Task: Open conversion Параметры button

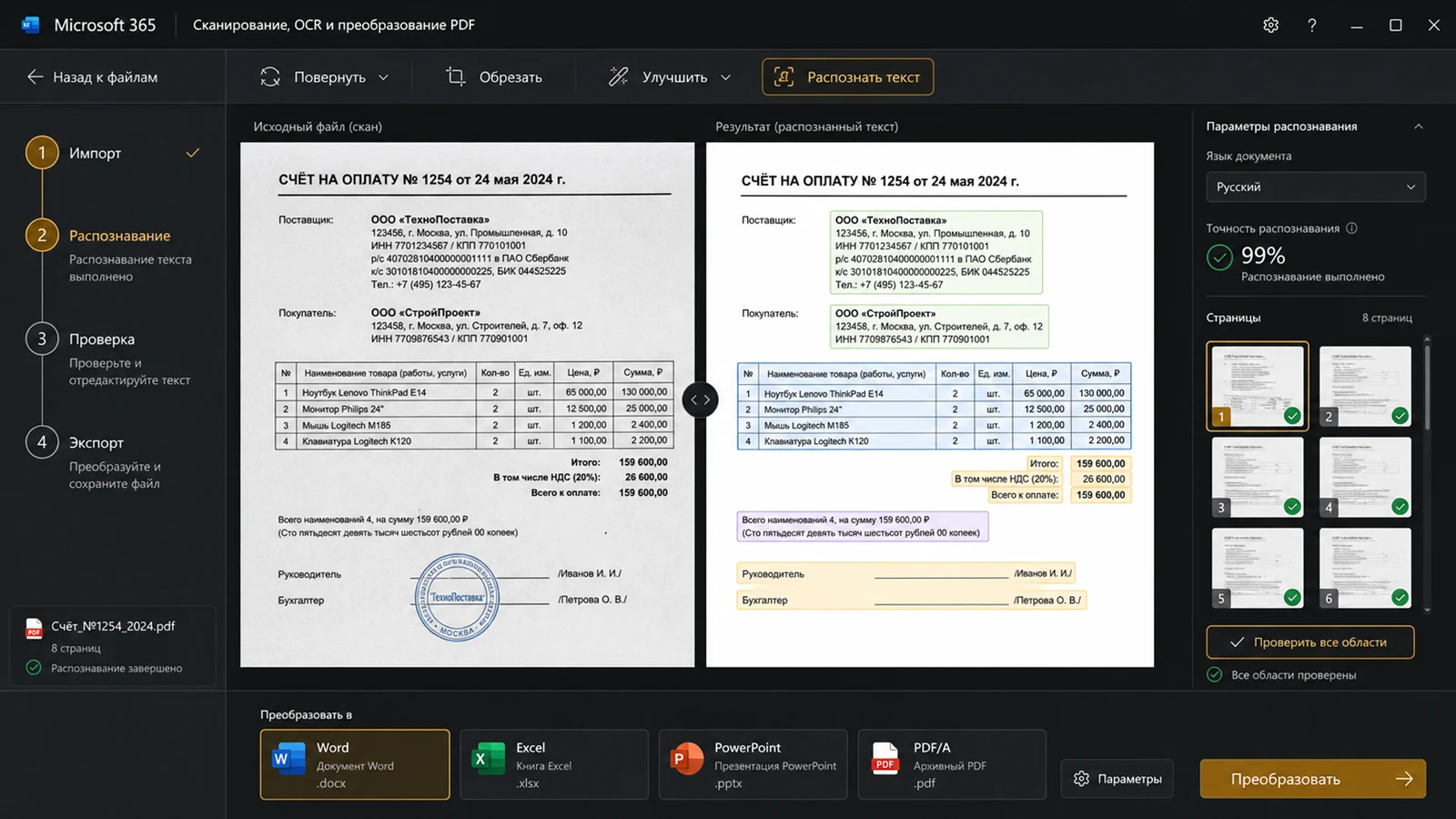Action: (1117, 779)
